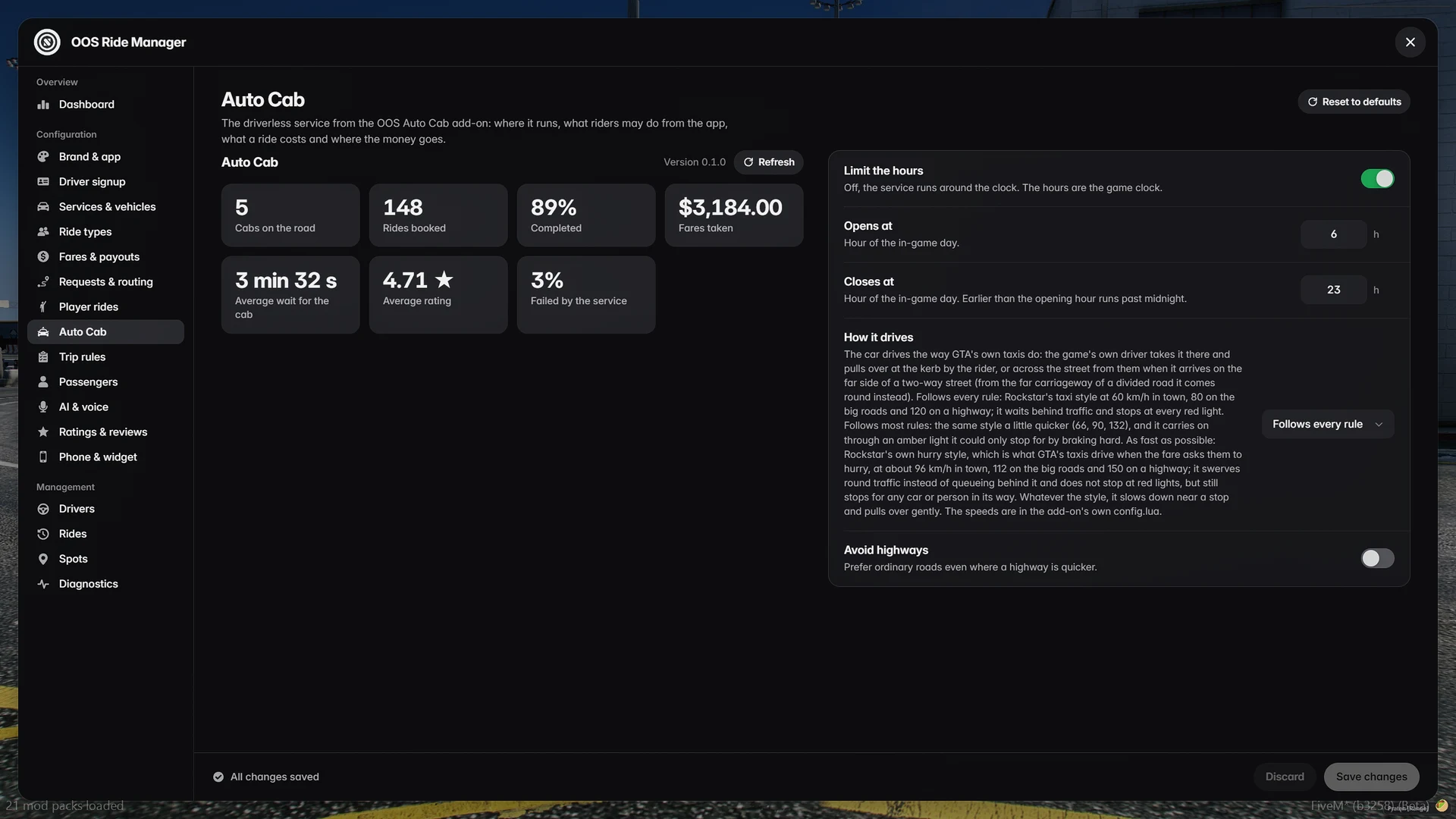Click the Rides history clock icon

(x=43, y=534)
